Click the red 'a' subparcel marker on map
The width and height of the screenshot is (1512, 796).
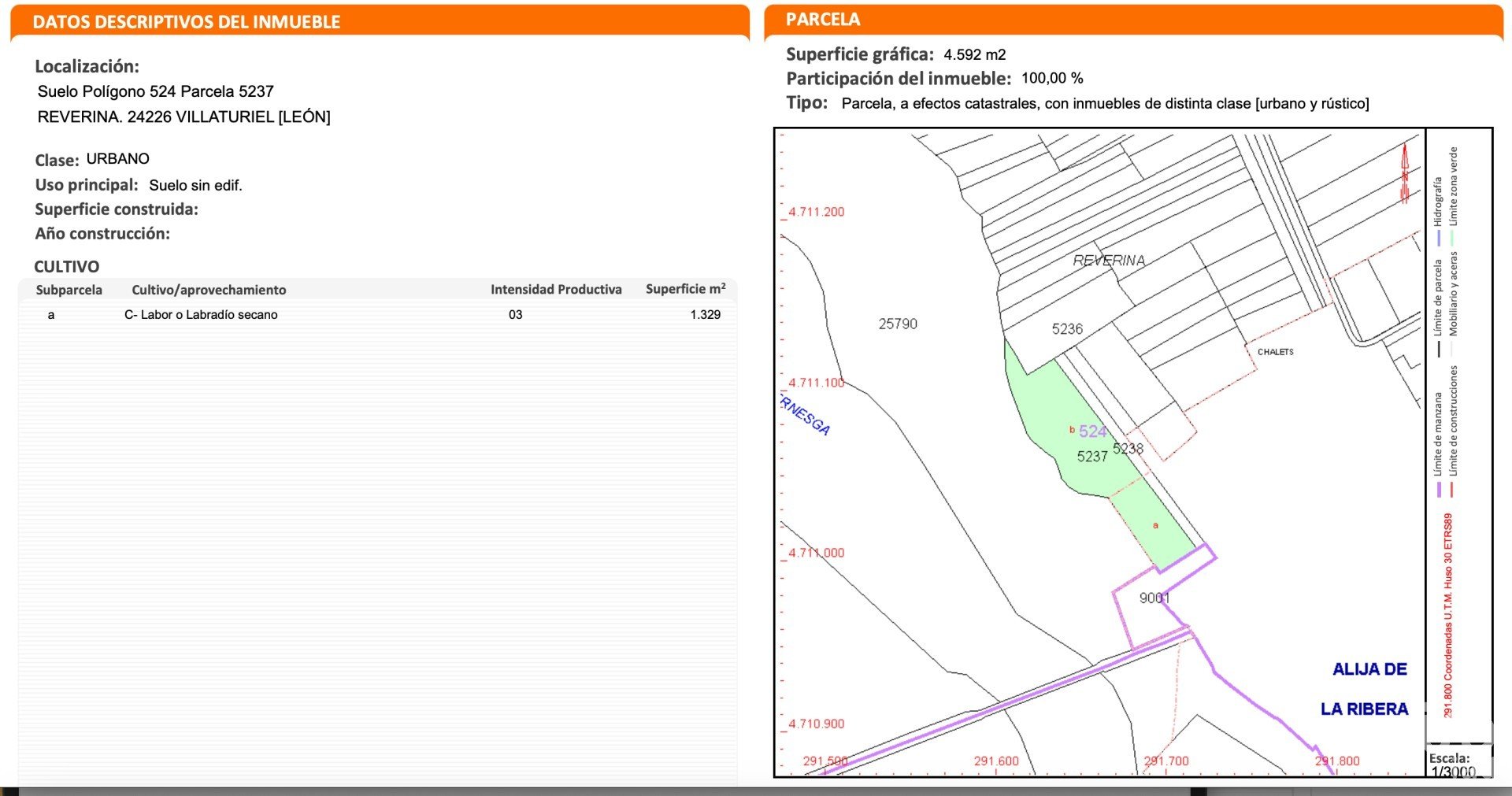1155,525
